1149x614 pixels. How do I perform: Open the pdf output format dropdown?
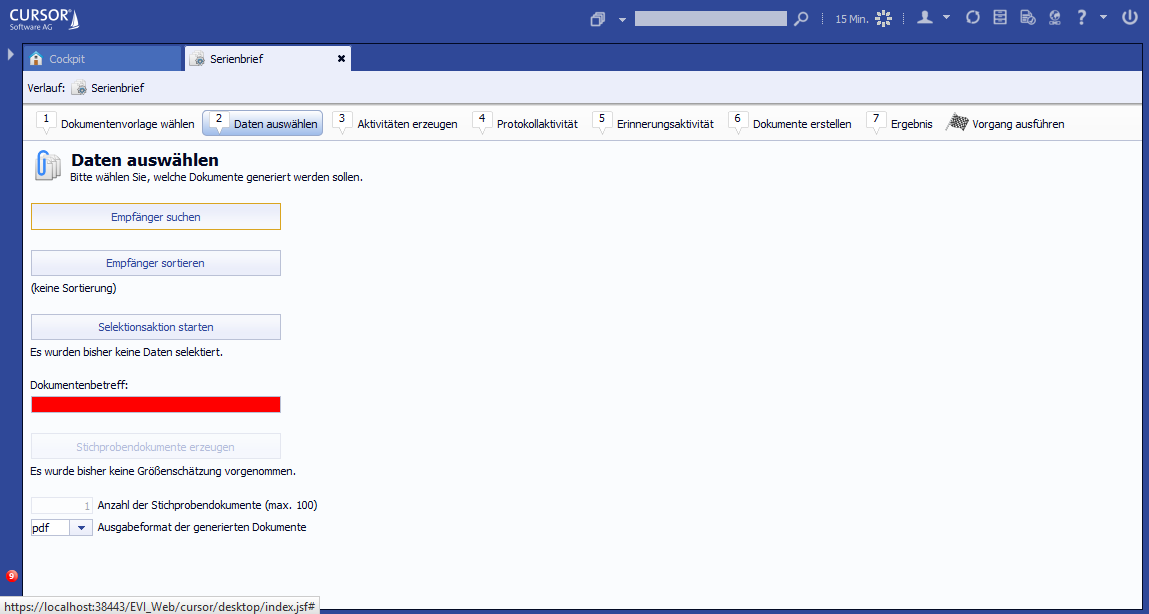click(81, 528)
